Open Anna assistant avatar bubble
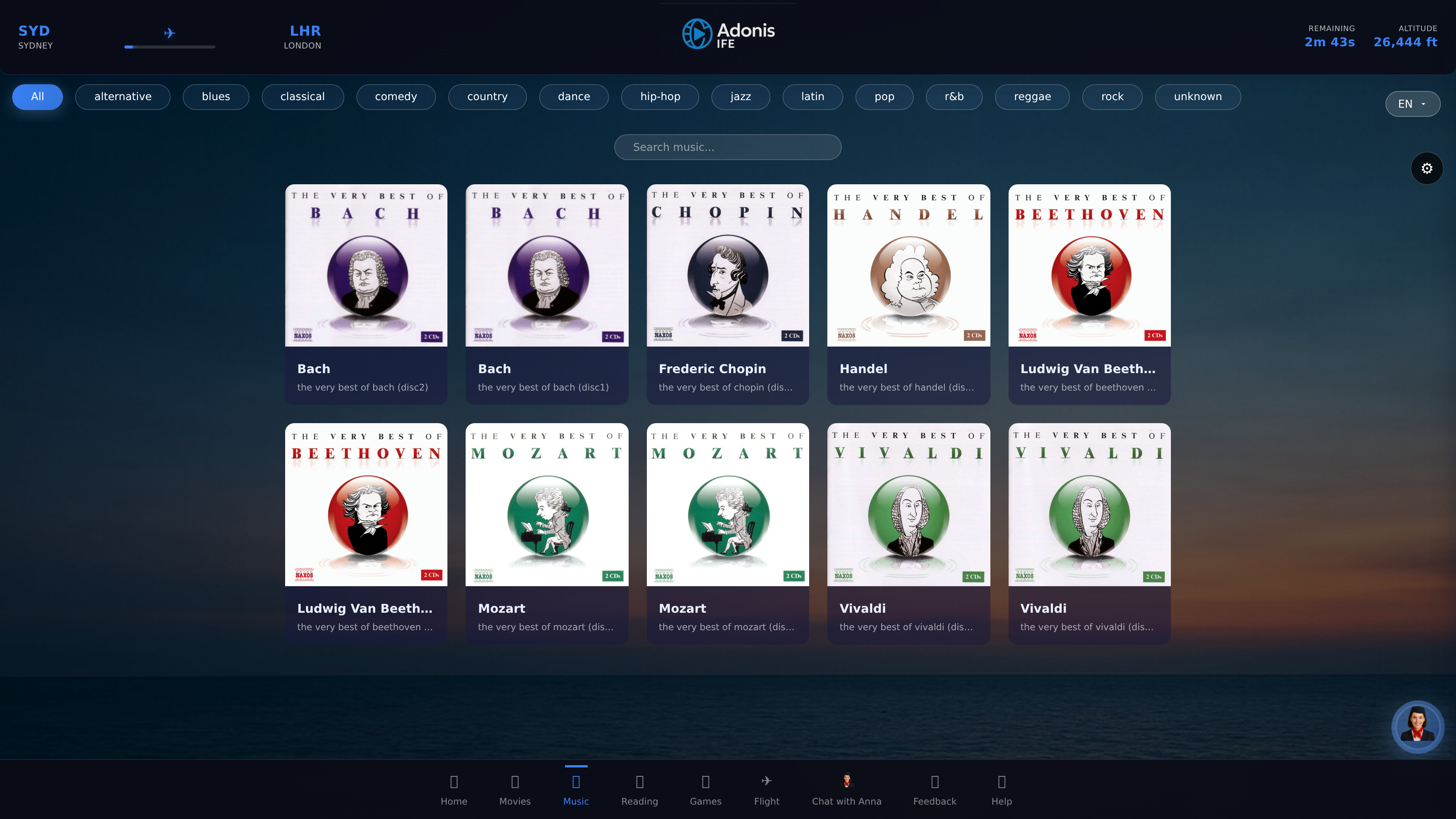Screen dimensions: 1456x819 1417,726
